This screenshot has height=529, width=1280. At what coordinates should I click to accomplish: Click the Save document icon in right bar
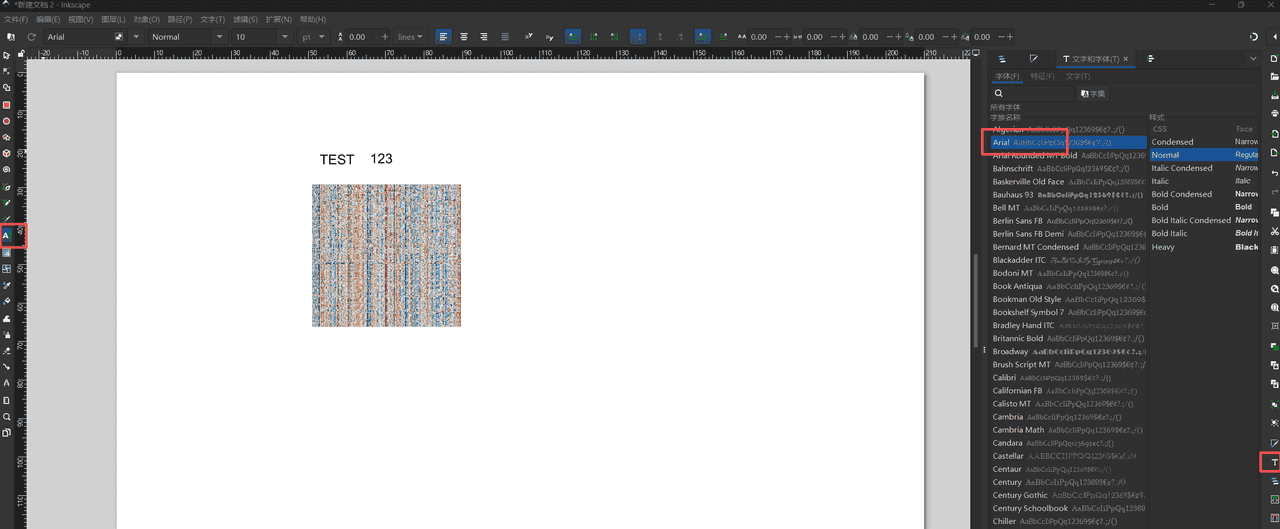pyautogui.click(x=1274, y=94)
